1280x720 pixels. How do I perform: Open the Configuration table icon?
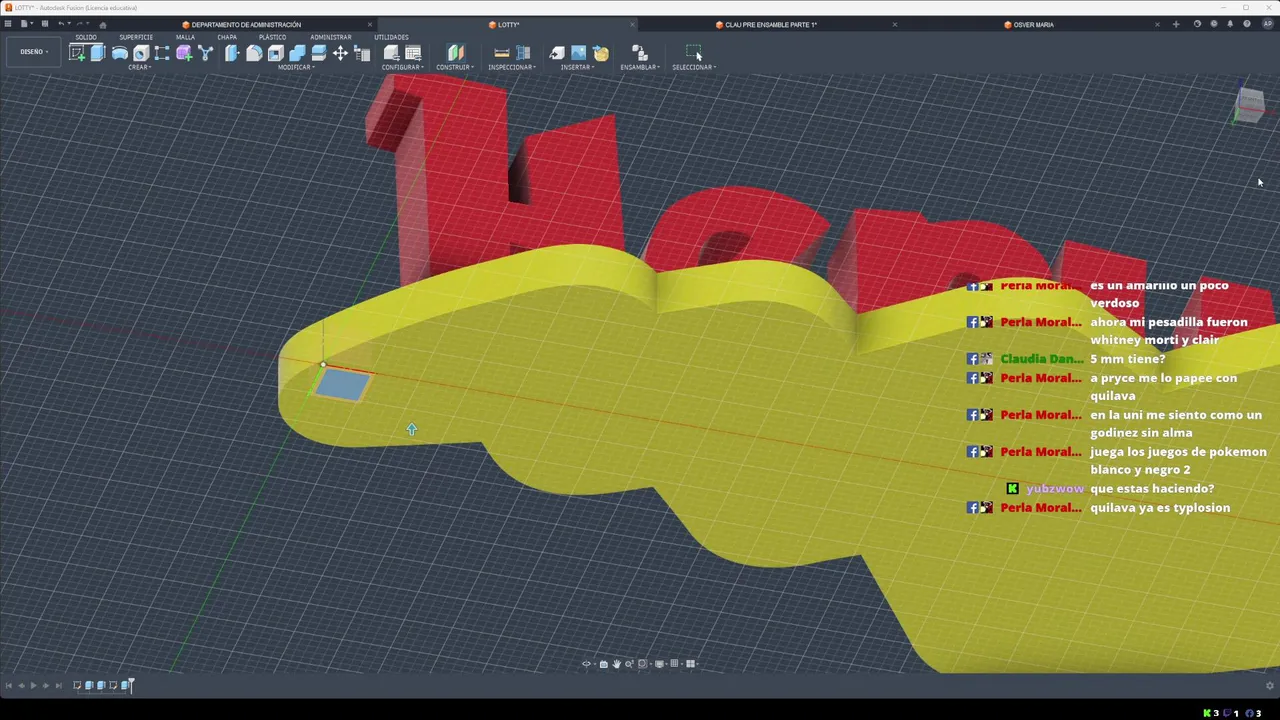click(x=413, y=53)
